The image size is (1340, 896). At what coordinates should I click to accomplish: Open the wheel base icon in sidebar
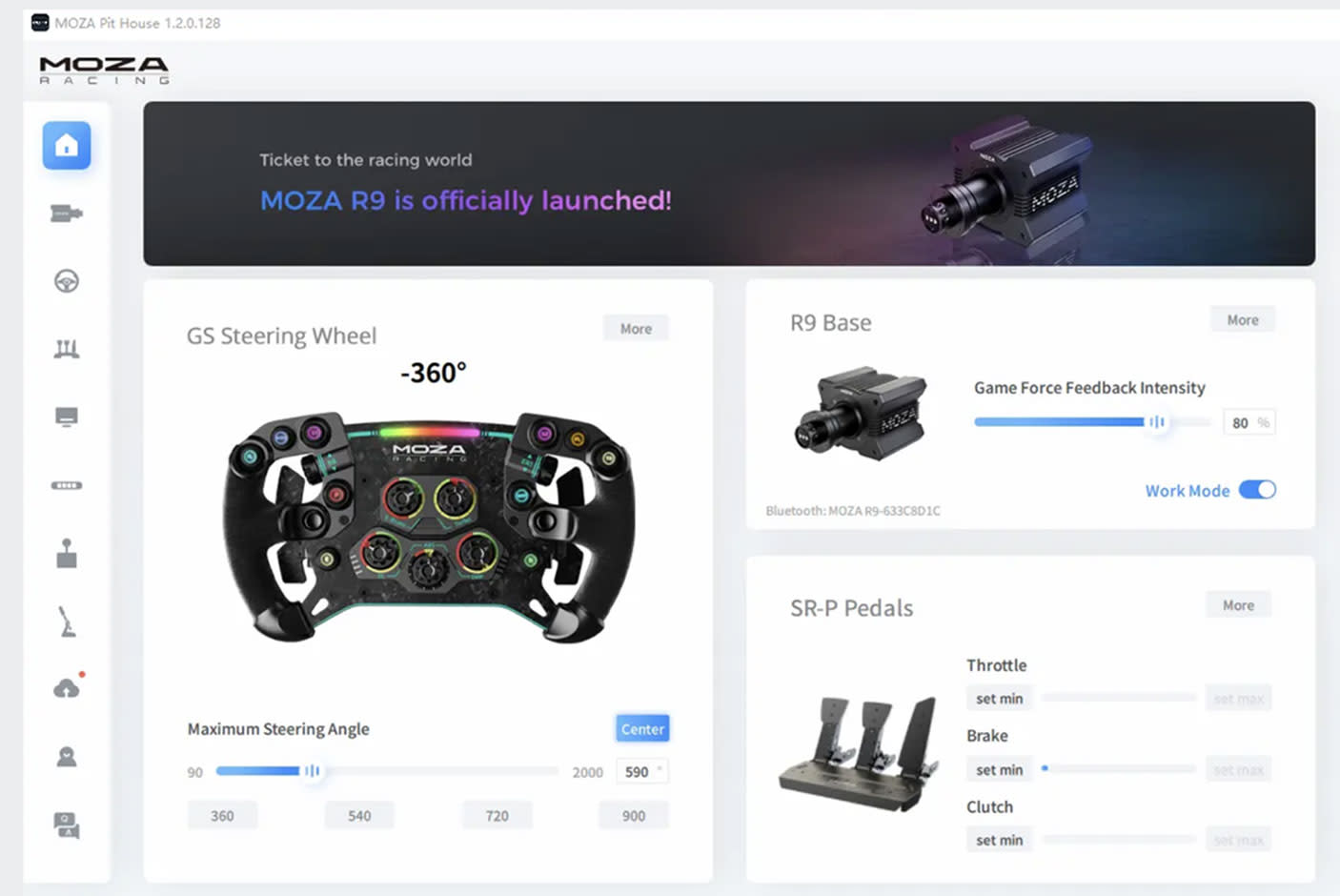click(x=67, y=214)
